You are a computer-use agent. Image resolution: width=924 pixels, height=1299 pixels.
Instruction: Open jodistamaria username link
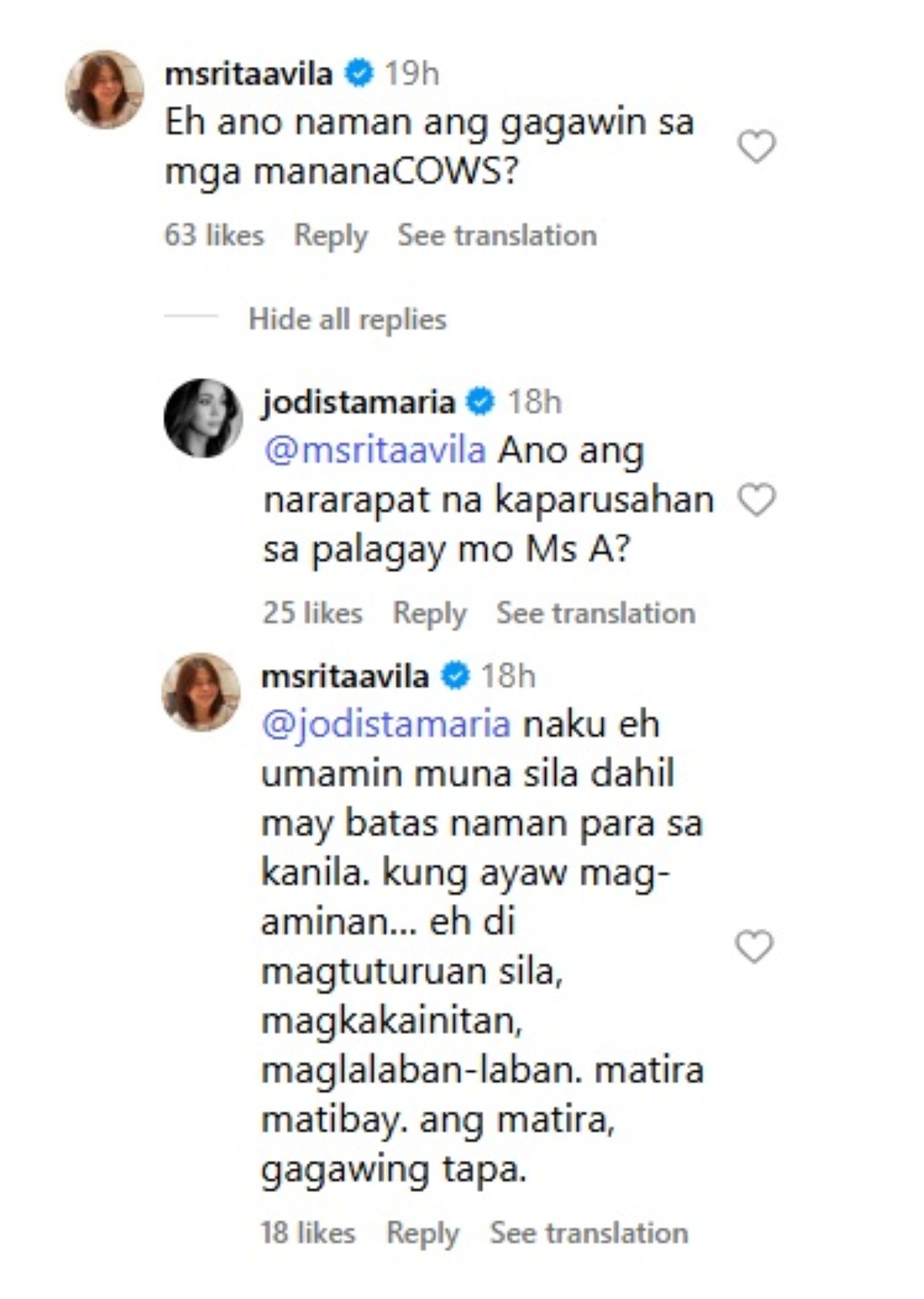pos(358,402)
